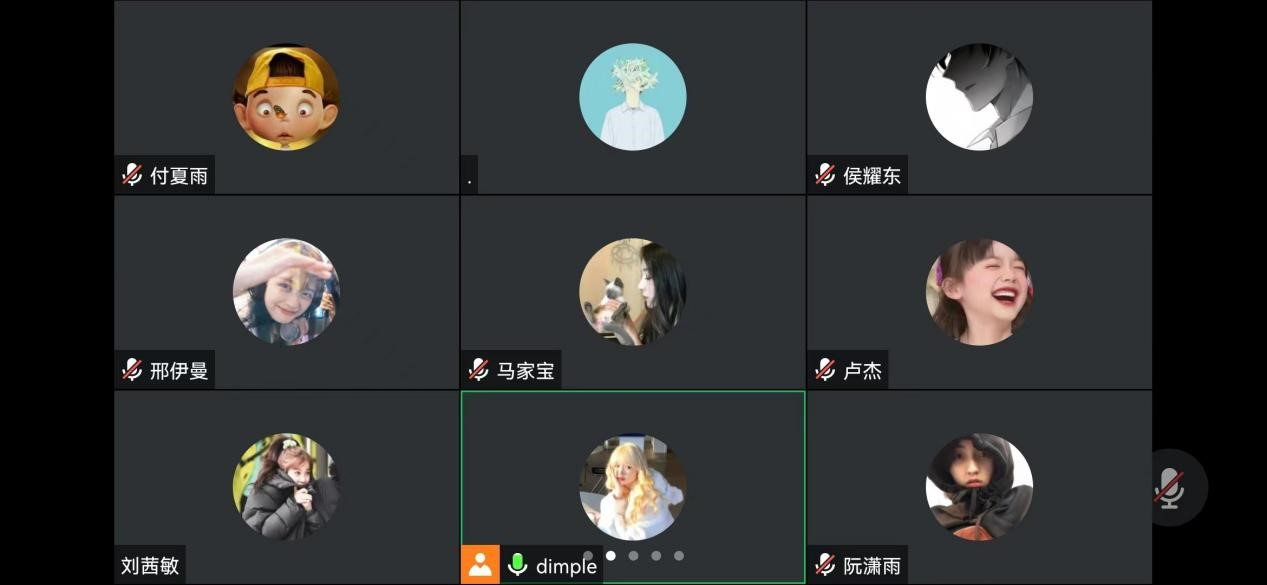1267x585 pixels.
Task: Click the muted mic icon beside 阮潇雨
Action: tap(825, 566)
